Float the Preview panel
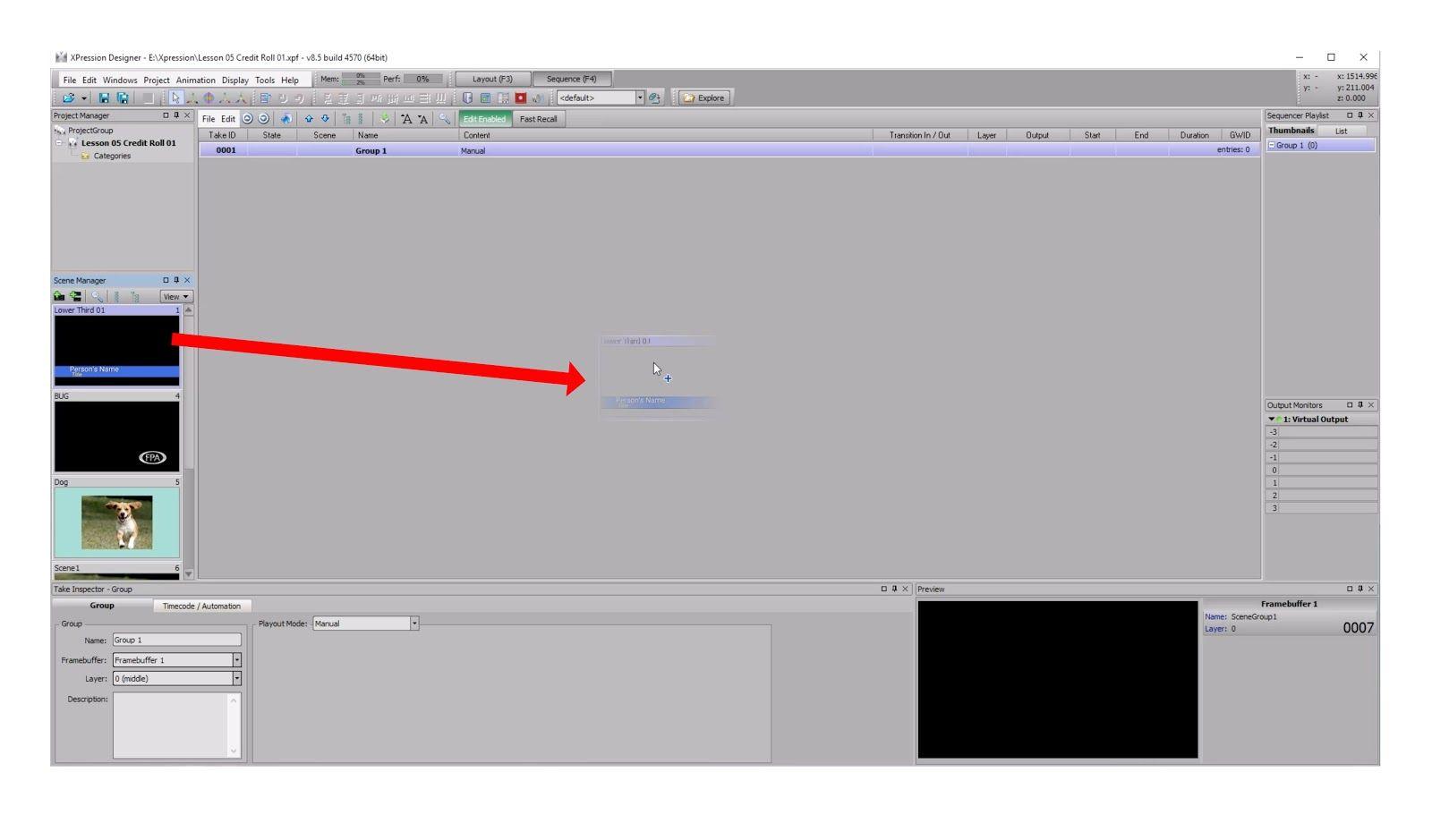Viewport: 1432px width, 840px height. (x=1350, y=589)
